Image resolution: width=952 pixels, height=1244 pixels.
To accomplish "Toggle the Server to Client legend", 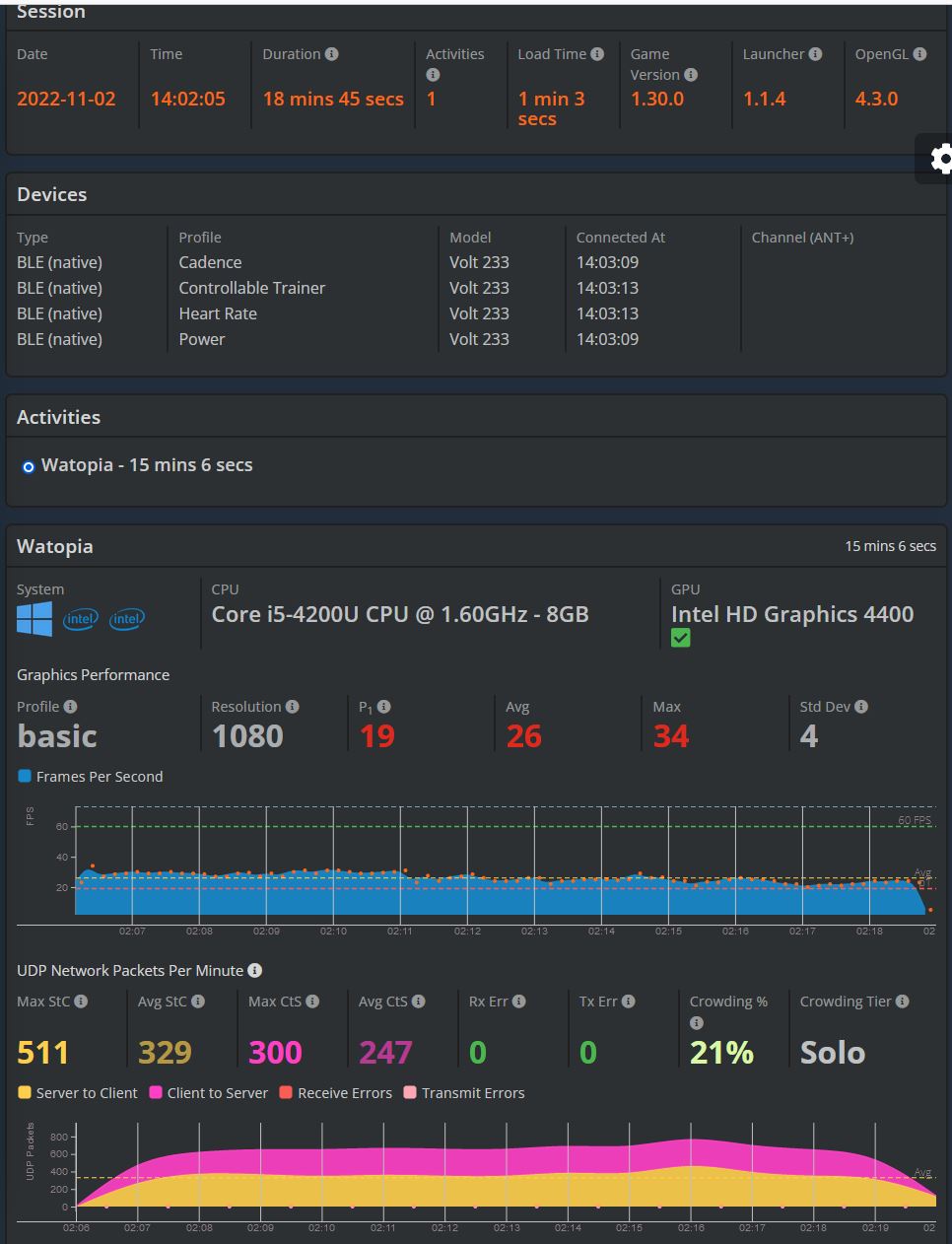I will [x=77, y=1093].
